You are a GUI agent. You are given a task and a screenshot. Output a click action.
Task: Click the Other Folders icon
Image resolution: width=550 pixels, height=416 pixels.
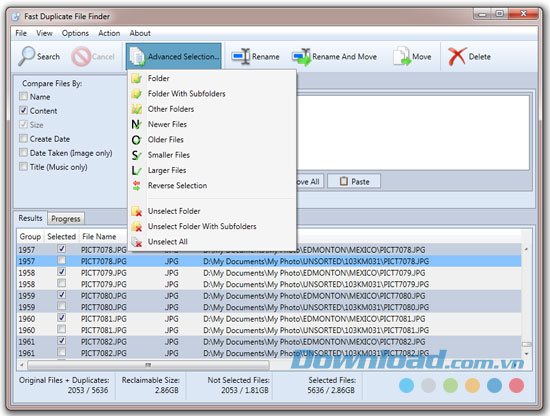pos(136,109)
